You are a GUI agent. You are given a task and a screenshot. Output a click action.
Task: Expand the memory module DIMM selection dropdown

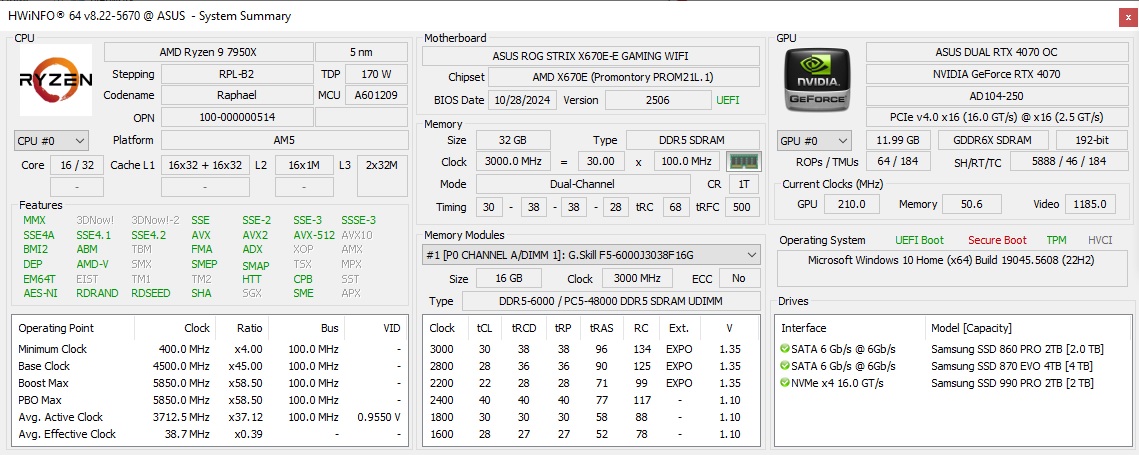[x=590, y=255]
